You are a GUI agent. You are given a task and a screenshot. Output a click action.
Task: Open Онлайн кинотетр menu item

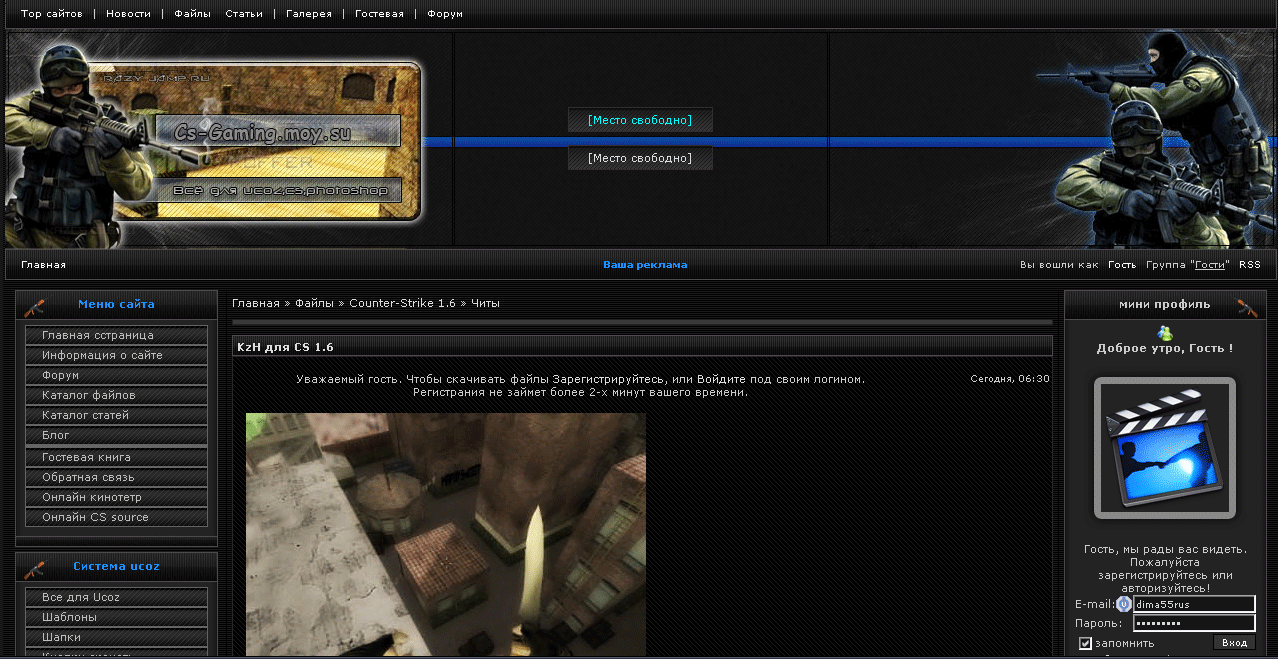(x=117, y=497)
